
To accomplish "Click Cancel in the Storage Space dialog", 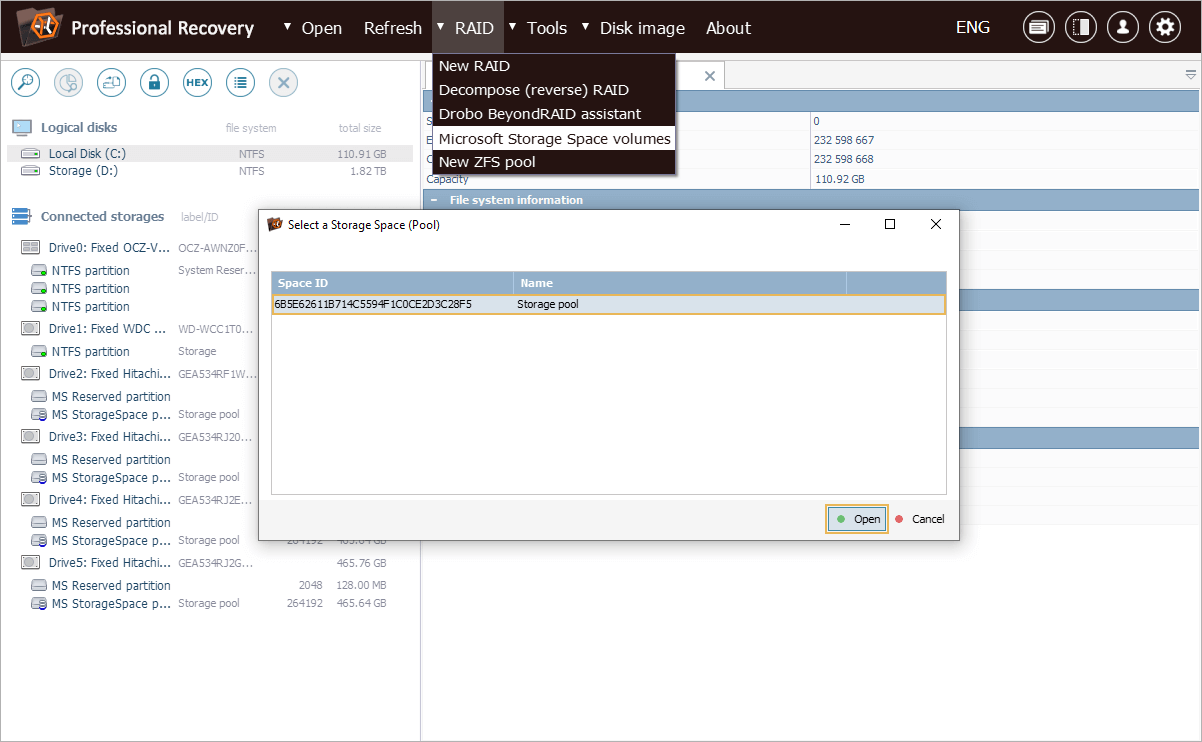I will (919, 519).
